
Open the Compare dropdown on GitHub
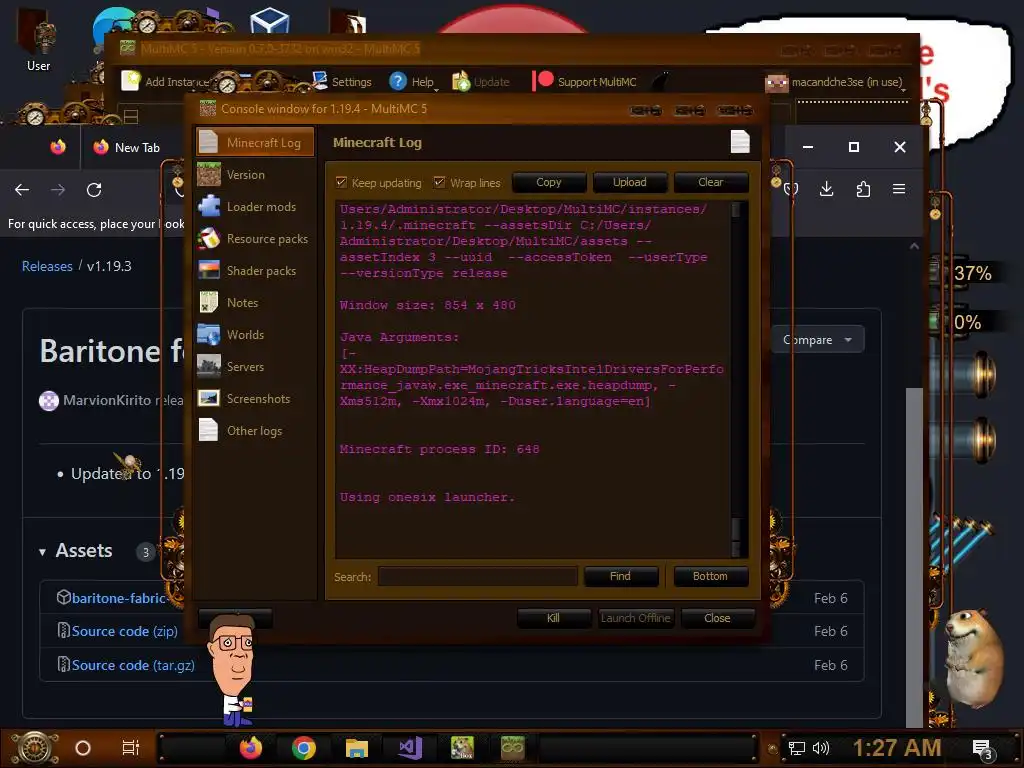(x=818, y=340)
